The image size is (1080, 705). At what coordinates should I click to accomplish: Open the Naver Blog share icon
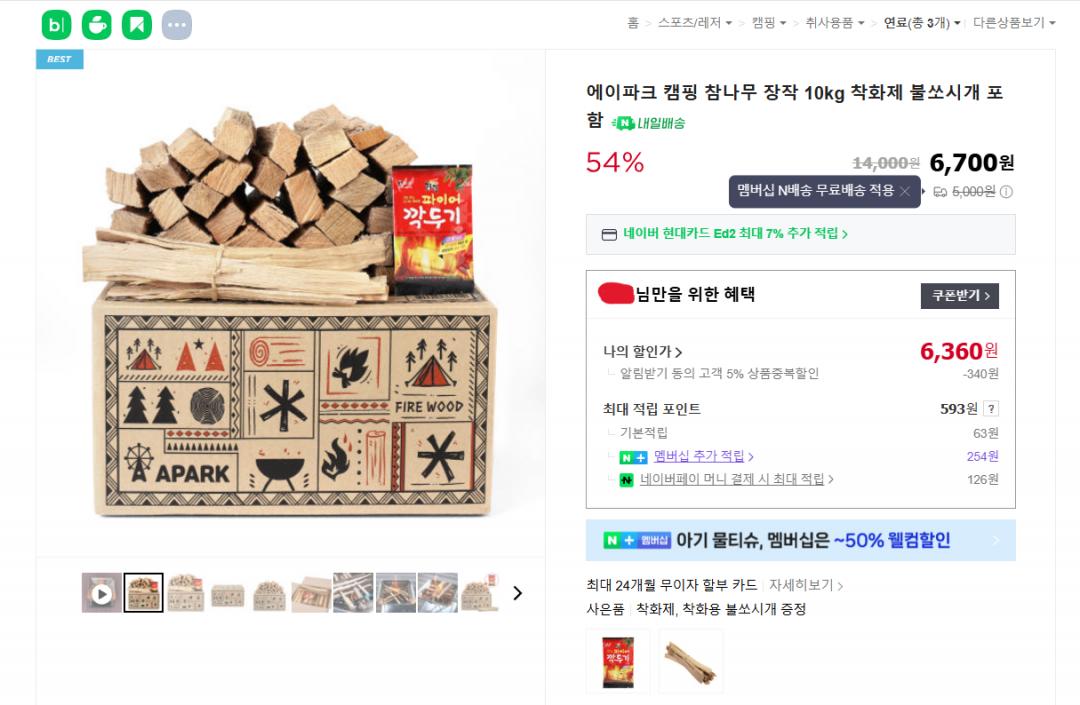coord(57,25)
